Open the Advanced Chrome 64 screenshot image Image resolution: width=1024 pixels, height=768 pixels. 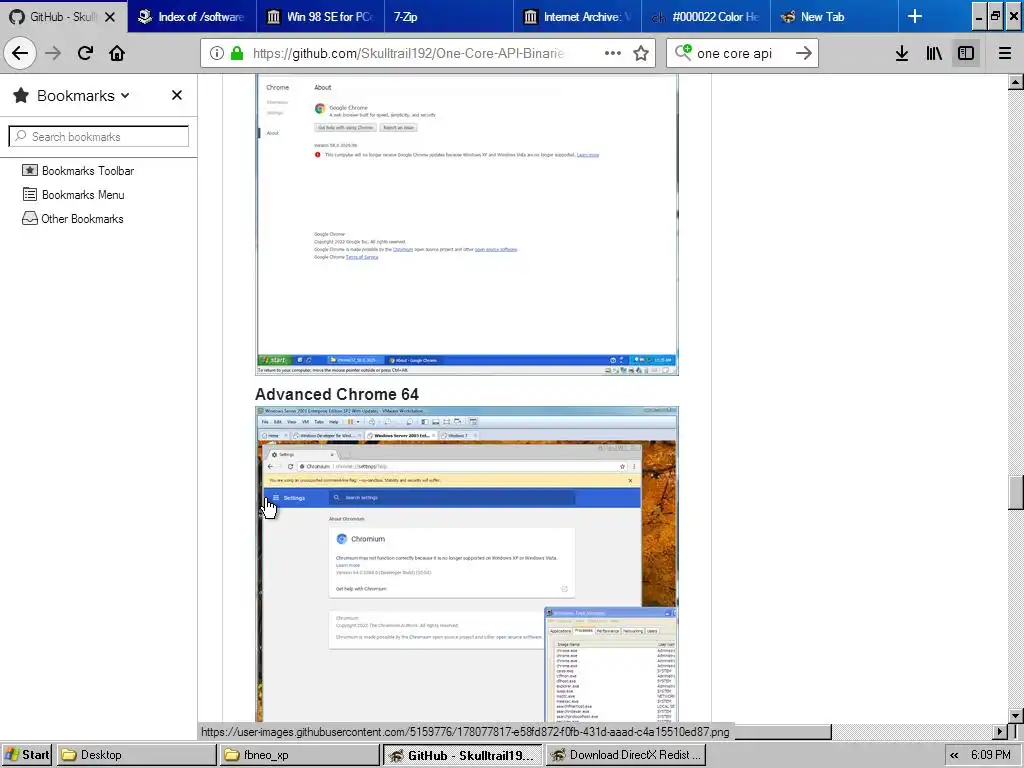[467, 564]
